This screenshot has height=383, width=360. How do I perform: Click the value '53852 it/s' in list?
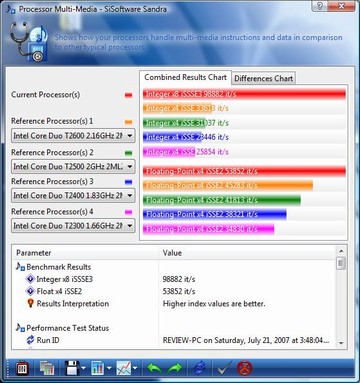coord(179,291)
